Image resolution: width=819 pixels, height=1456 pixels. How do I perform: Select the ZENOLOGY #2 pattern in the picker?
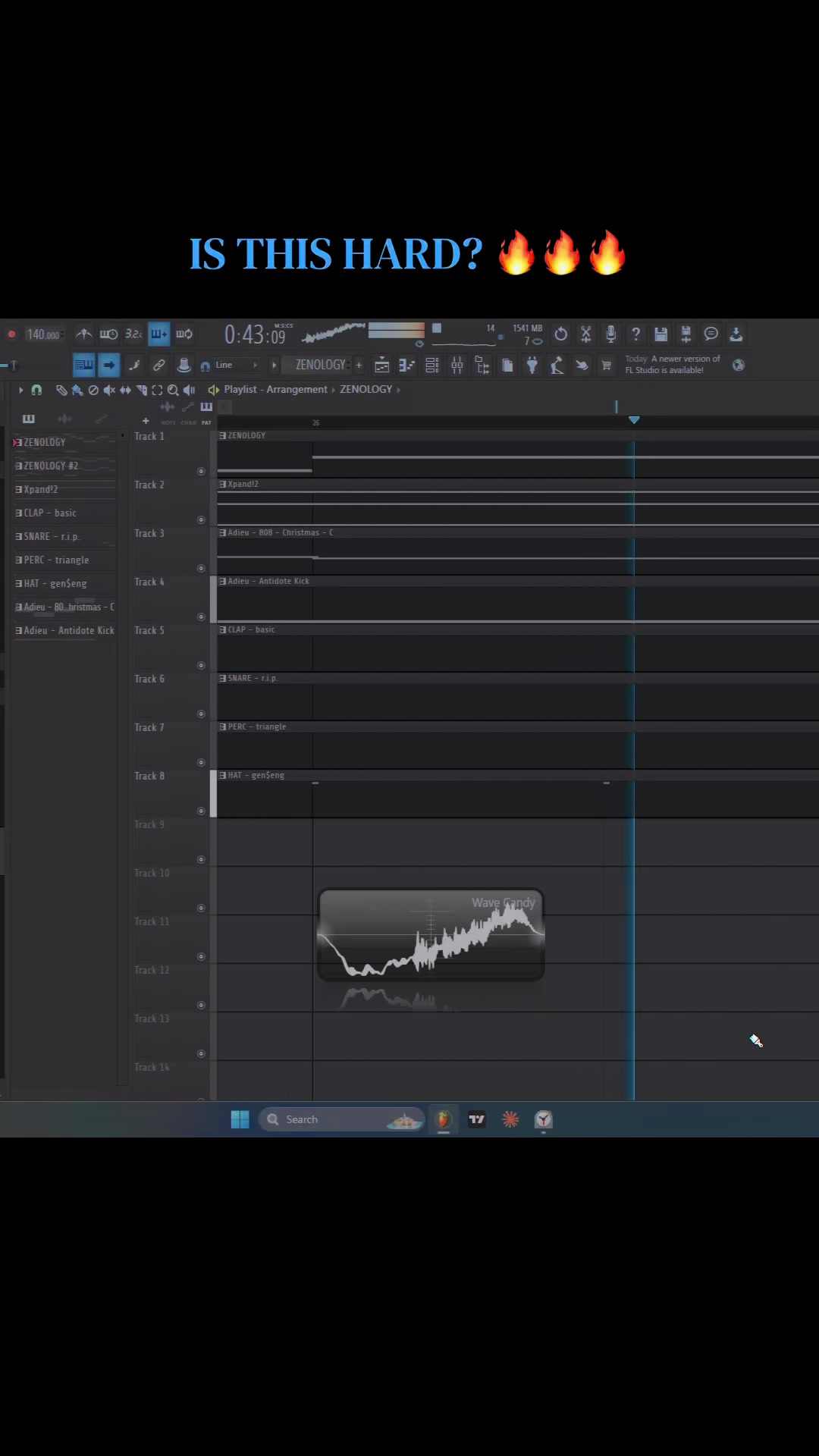(x=64, y=466)
